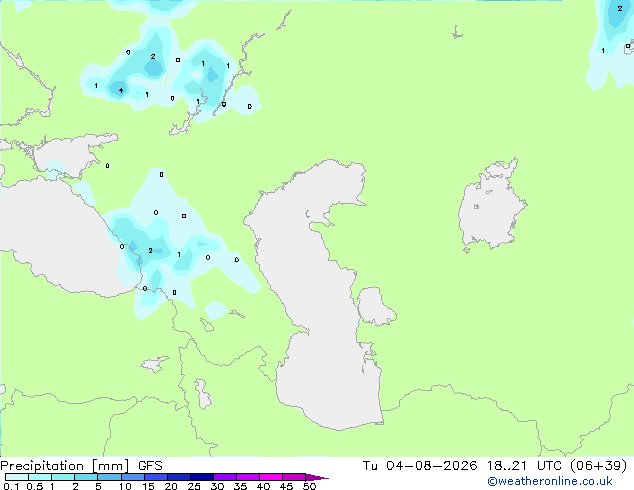Click the 0.1–0.5 mm legend color box
This screenshot has width=634, height=490.
[x=17, y=477]
